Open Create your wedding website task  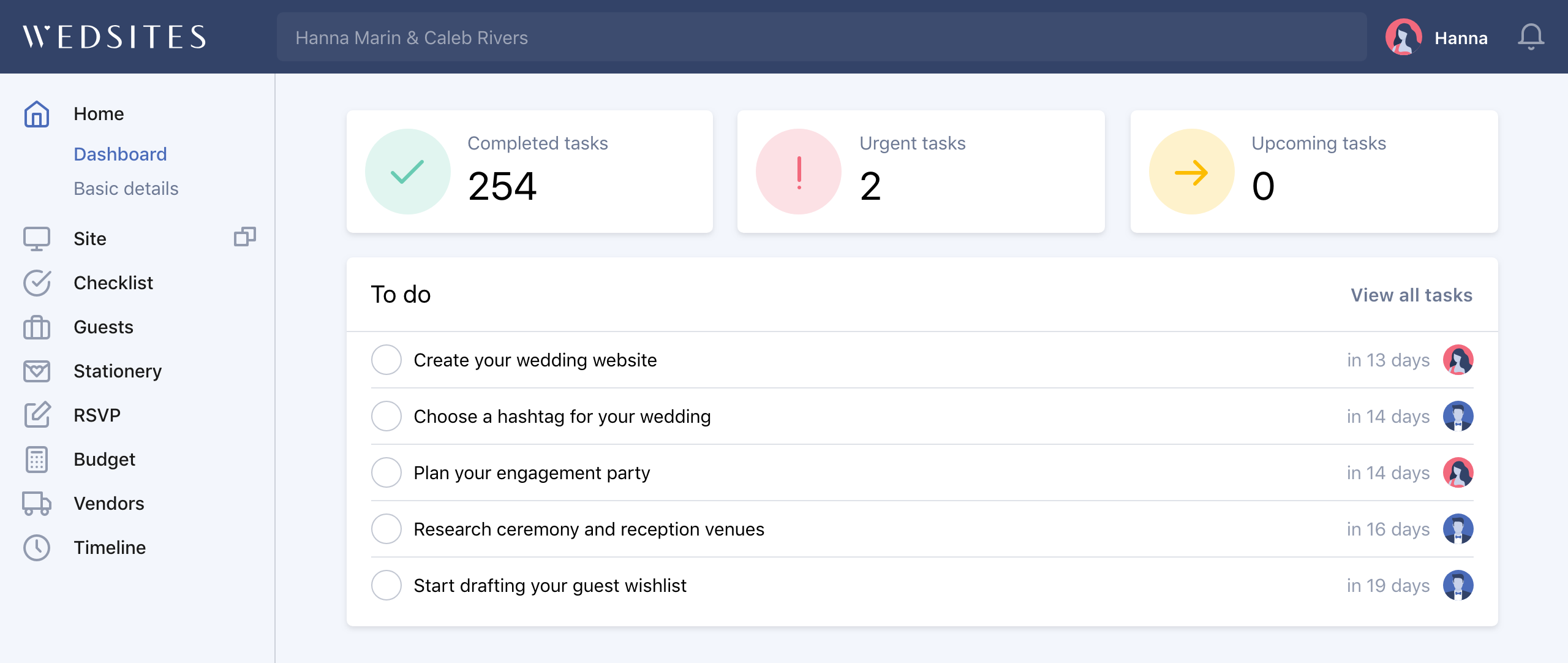[x=535, y=360]
